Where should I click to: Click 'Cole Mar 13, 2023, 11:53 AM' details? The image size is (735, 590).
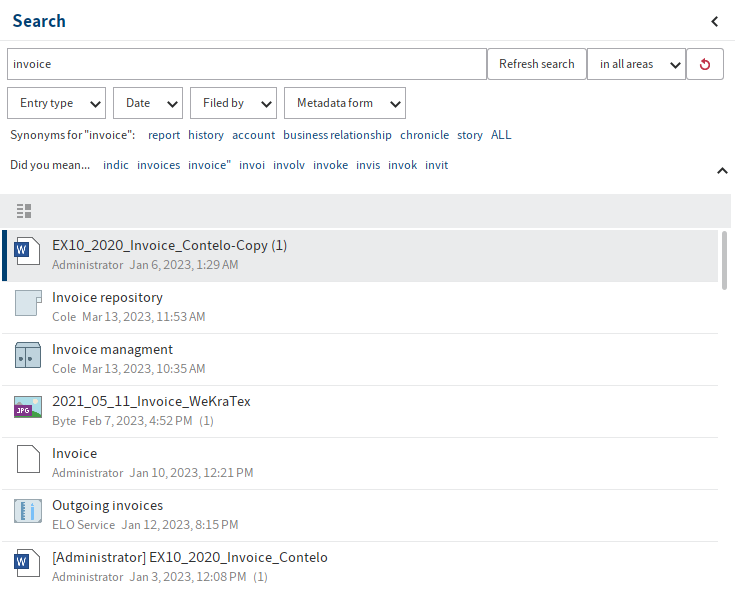[x=128, y=317]
